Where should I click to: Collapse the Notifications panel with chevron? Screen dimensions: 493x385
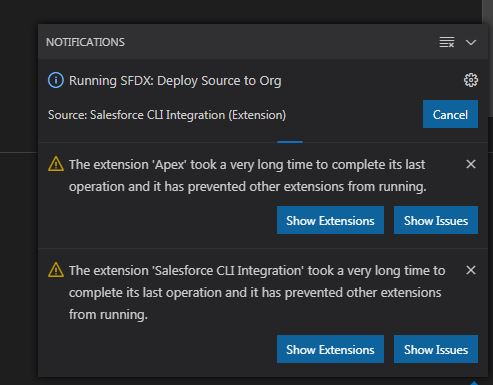[471, 43]
